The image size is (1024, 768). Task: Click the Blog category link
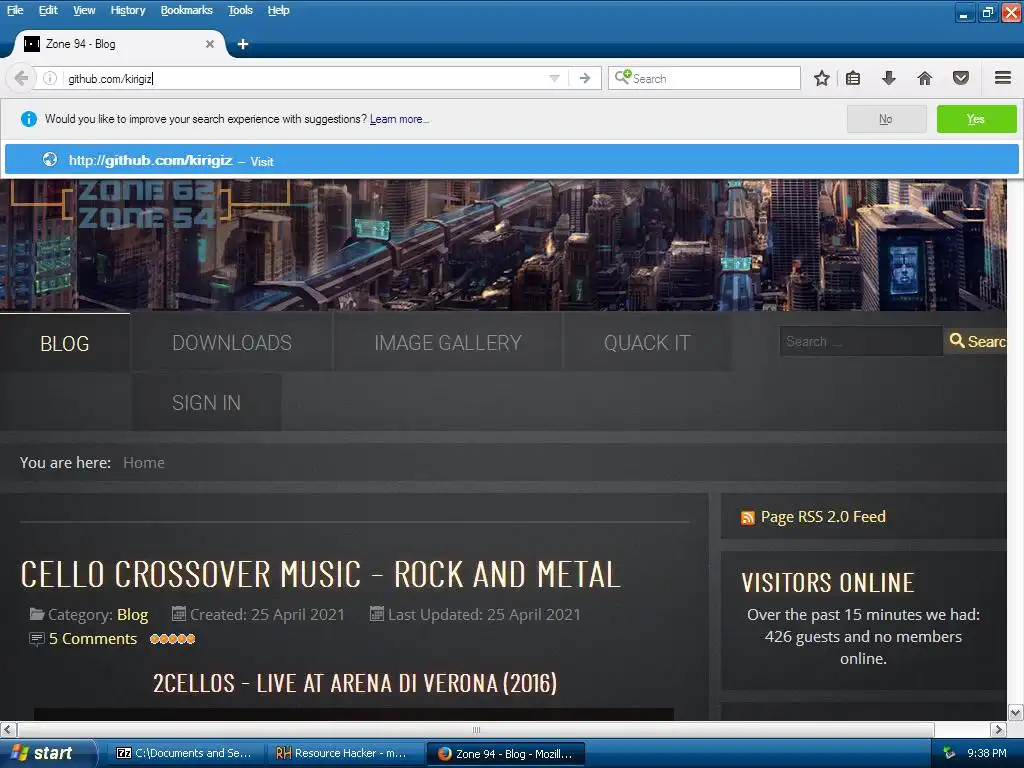[x=133, y=615]
